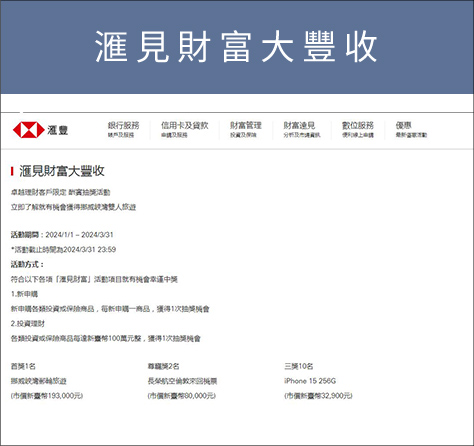Click the prize value 32,900元 text
Screen dimensions: 474x446
pyautogui.click(x=318, y=396)
